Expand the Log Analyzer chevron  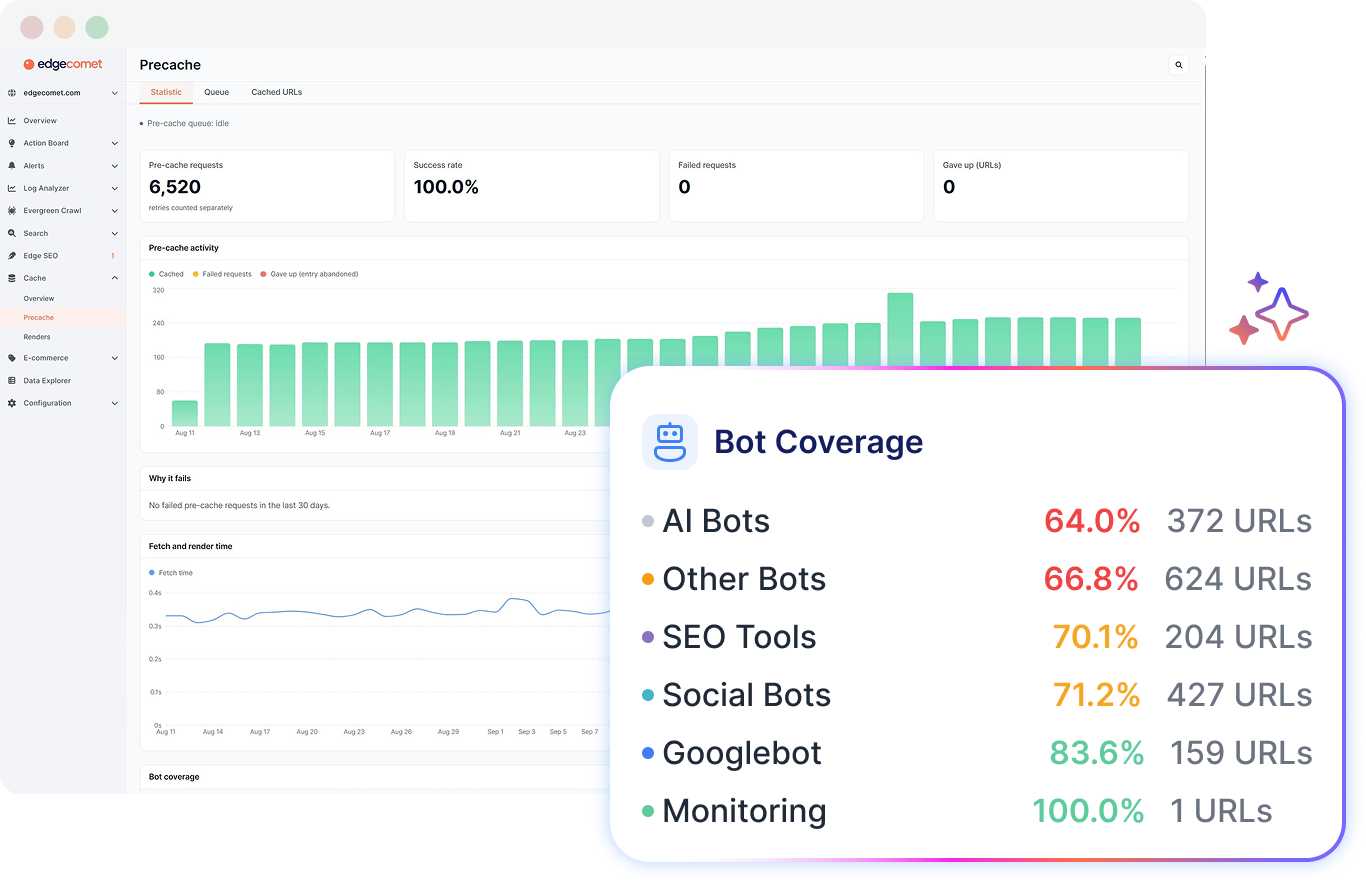[115, 188]
